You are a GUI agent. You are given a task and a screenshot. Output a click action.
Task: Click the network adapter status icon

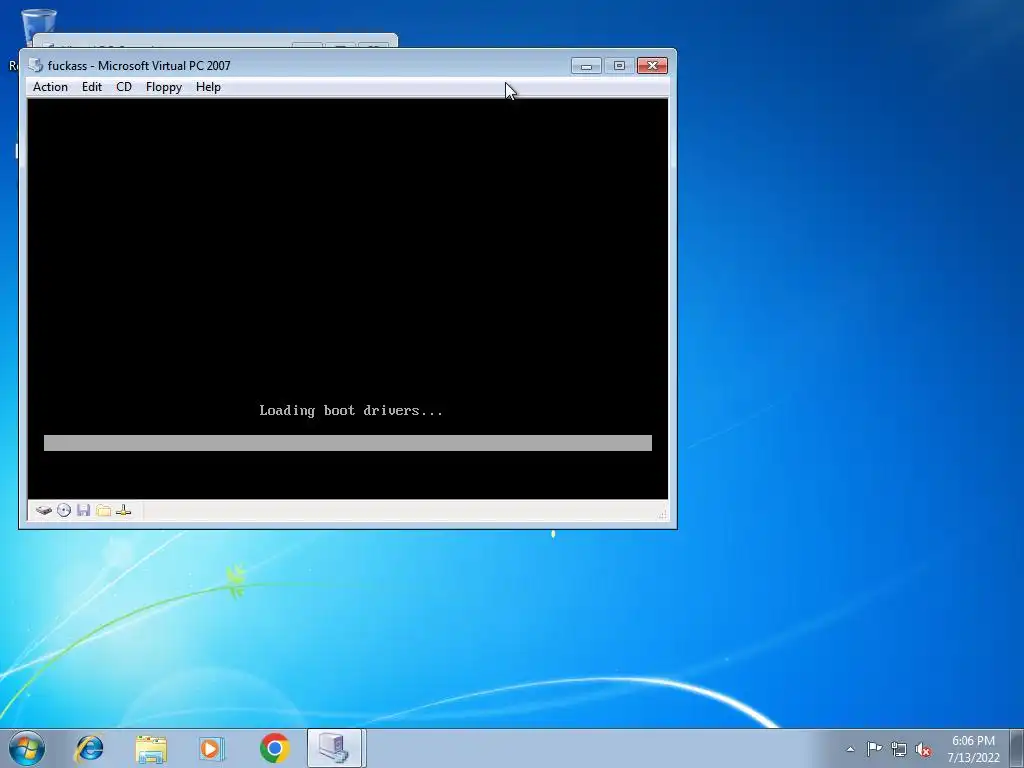click(123, 511)
